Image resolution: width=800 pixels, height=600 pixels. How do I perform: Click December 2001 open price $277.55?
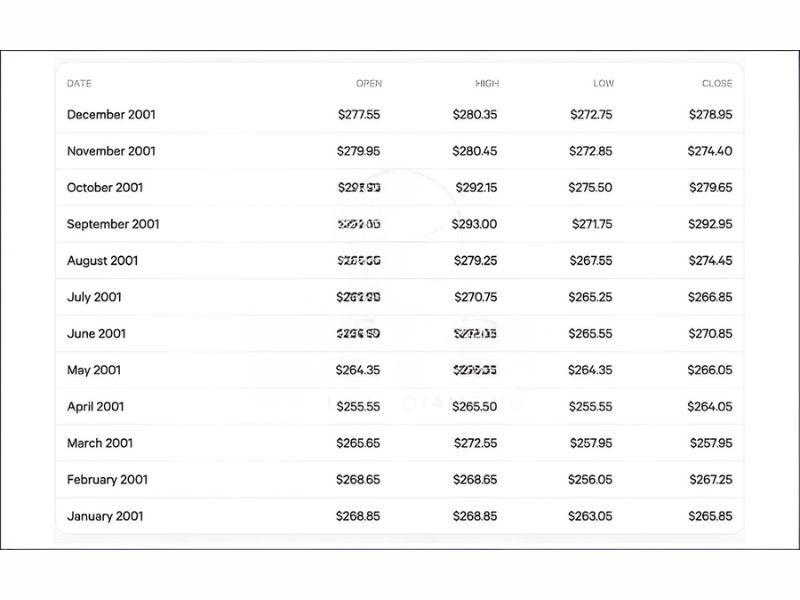(358, 115)
